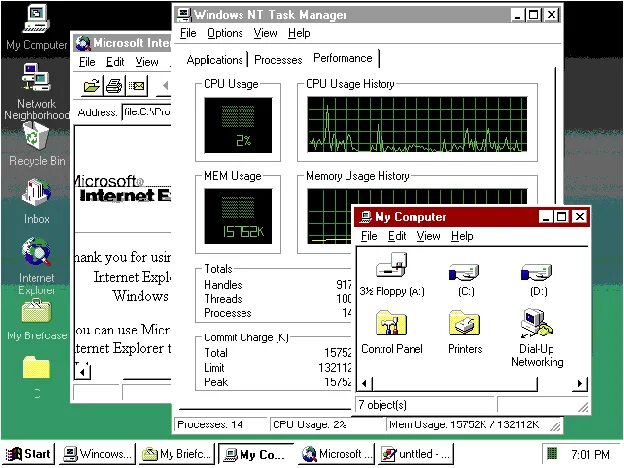Screen dimensions: 624x468
Task: Open Edit menu in Internet Explorer
Action: (x=115, y=62)
